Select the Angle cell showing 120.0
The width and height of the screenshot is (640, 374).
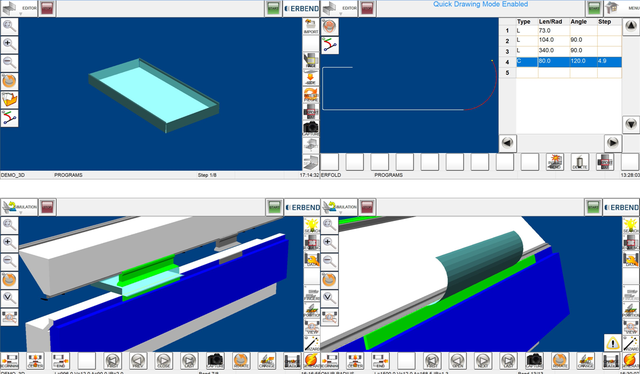pyautogui.click(x=583, y=62)
